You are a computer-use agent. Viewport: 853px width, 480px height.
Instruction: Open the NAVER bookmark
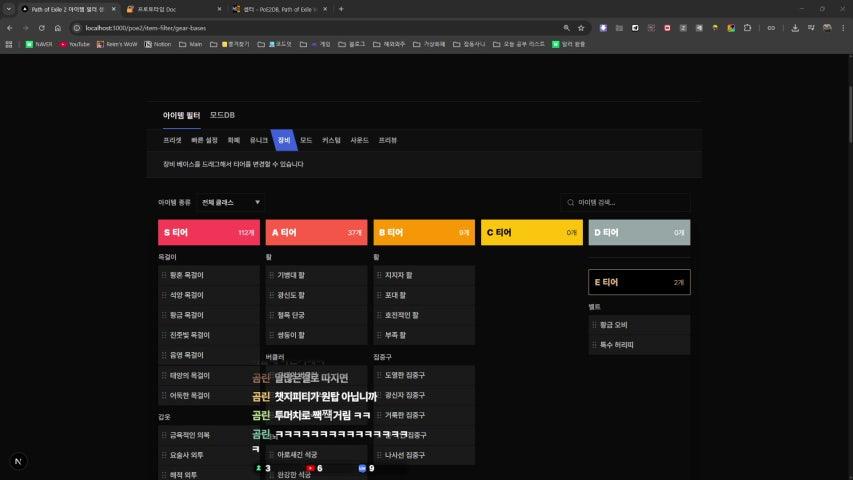(x=39, y=44)
